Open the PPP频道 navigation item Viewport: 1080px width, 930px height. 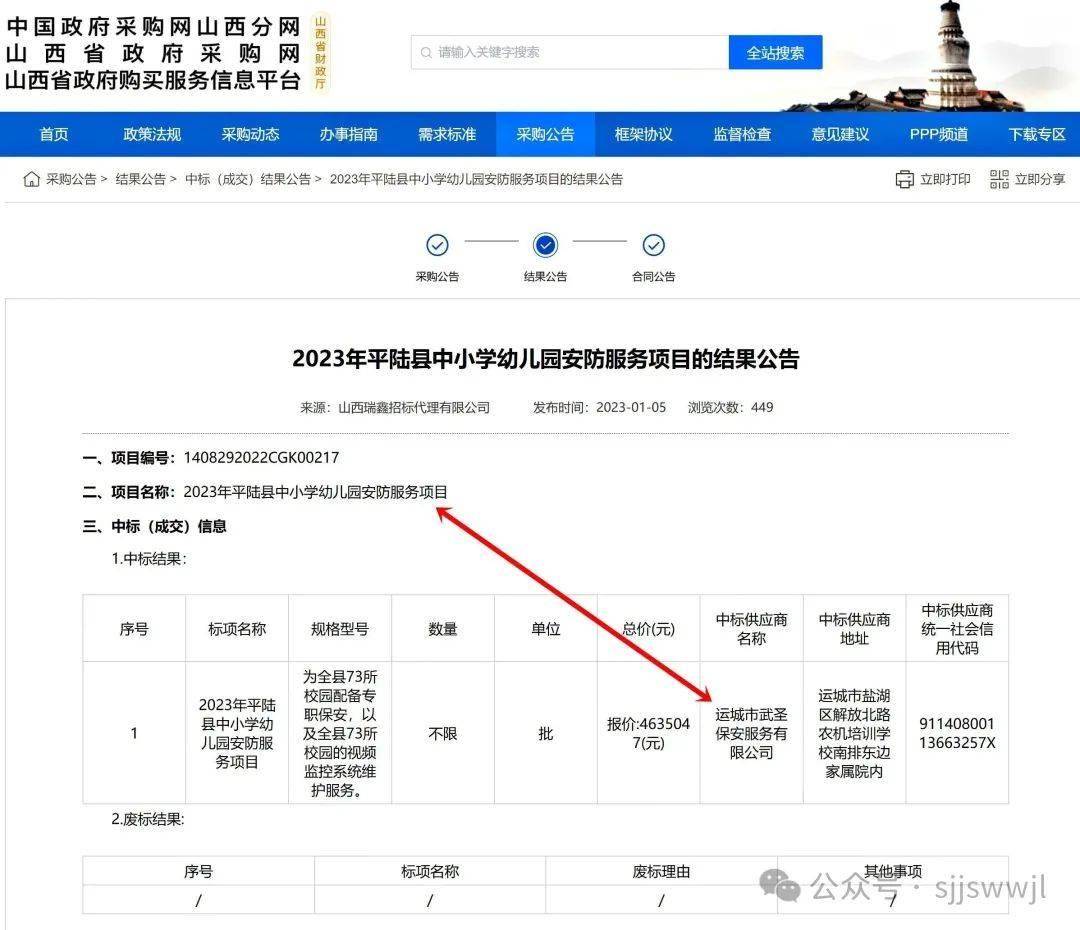938,134
